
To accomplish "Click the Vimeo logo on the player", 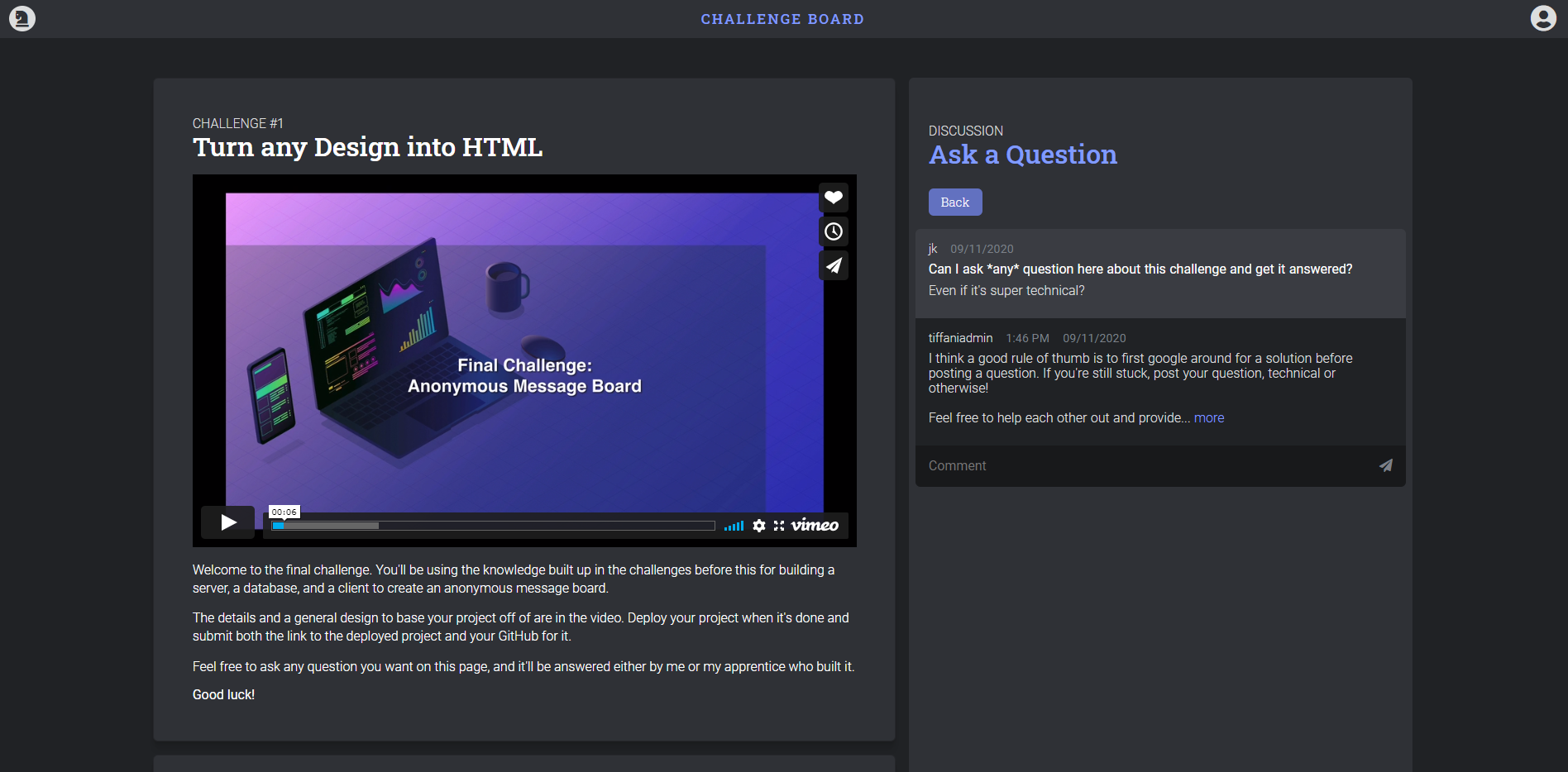I will pos(814,525).
